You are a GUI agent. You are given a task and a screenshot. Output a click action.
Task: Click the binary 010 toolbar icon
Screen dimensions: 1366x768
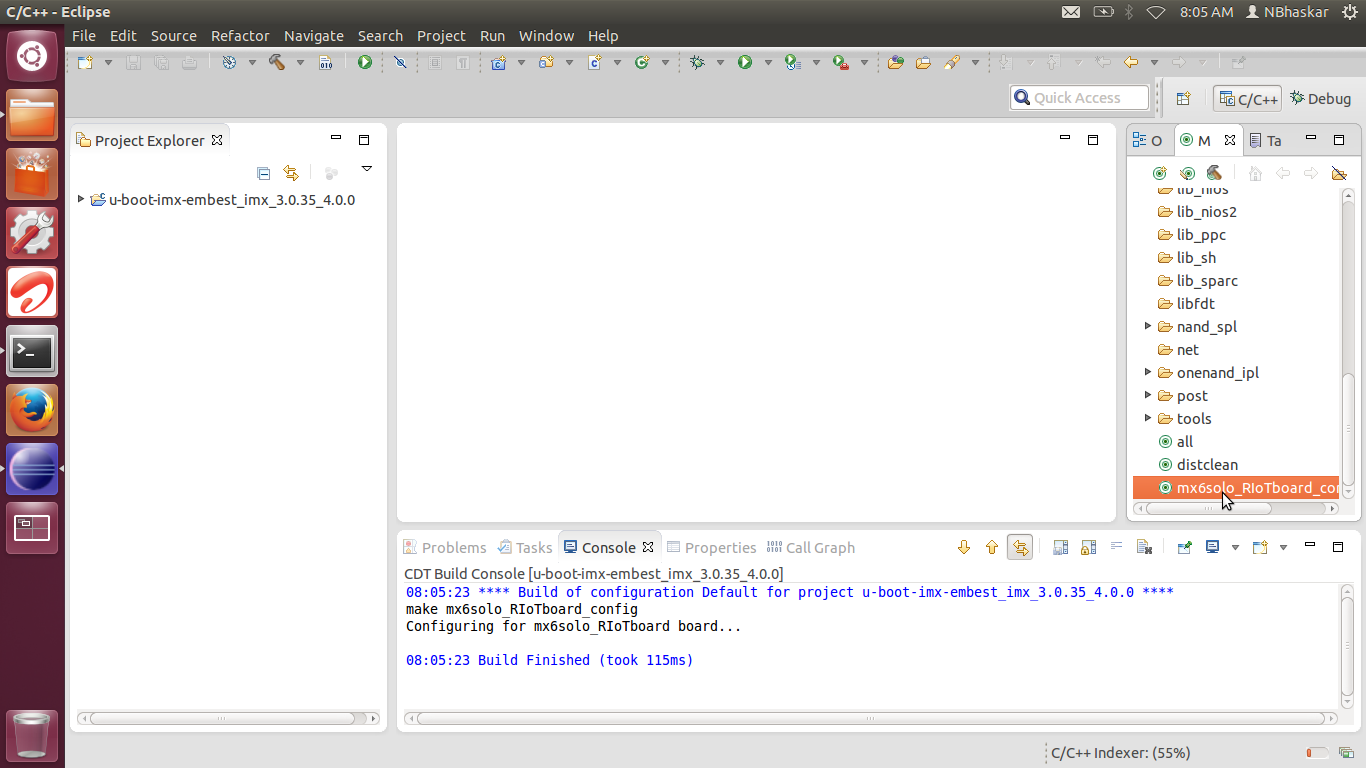click(325, 62)
